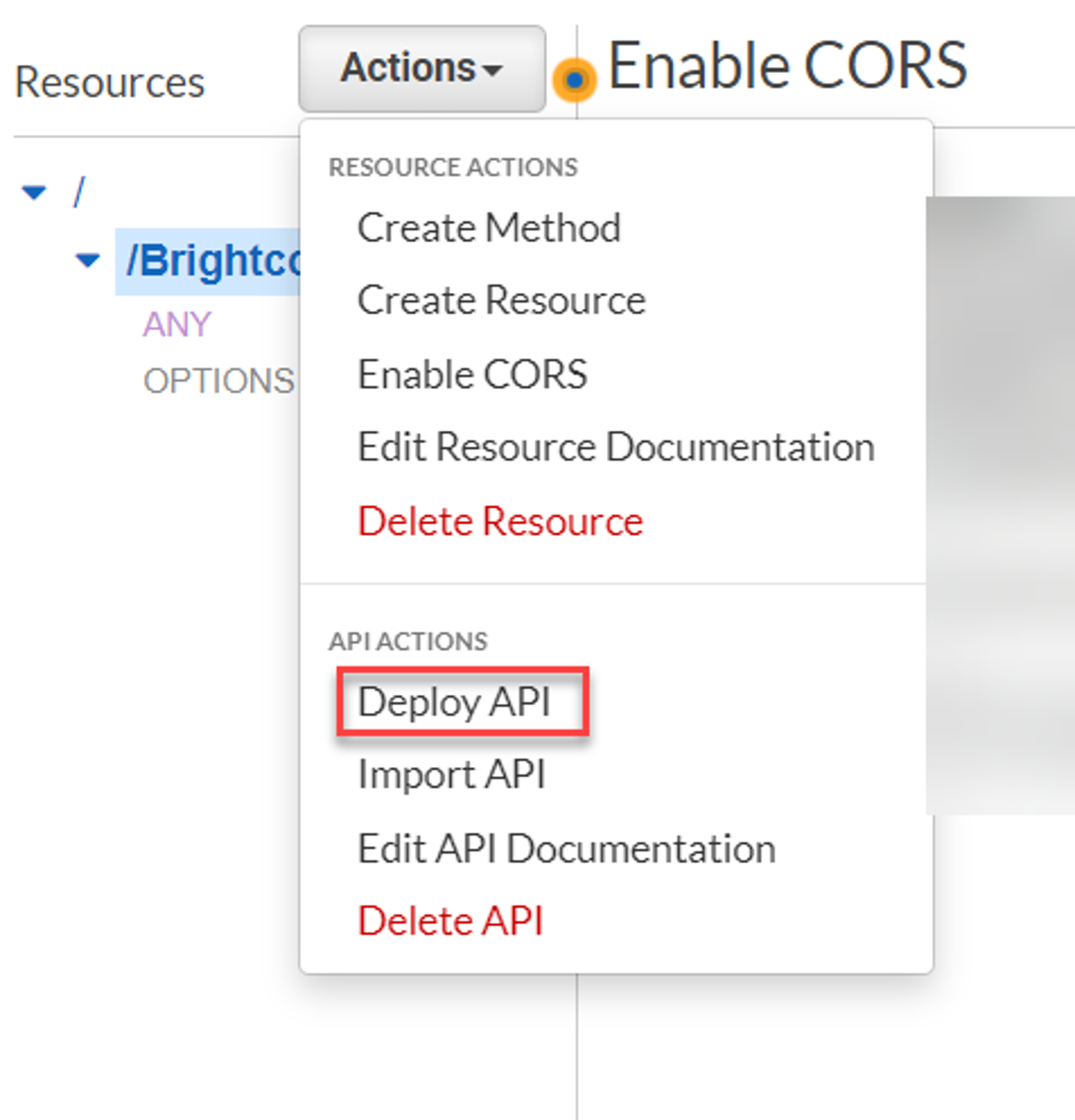Select the root / resource
Image resolution: width=1075 pixels, height=1120 pixels.
point(79,191)
